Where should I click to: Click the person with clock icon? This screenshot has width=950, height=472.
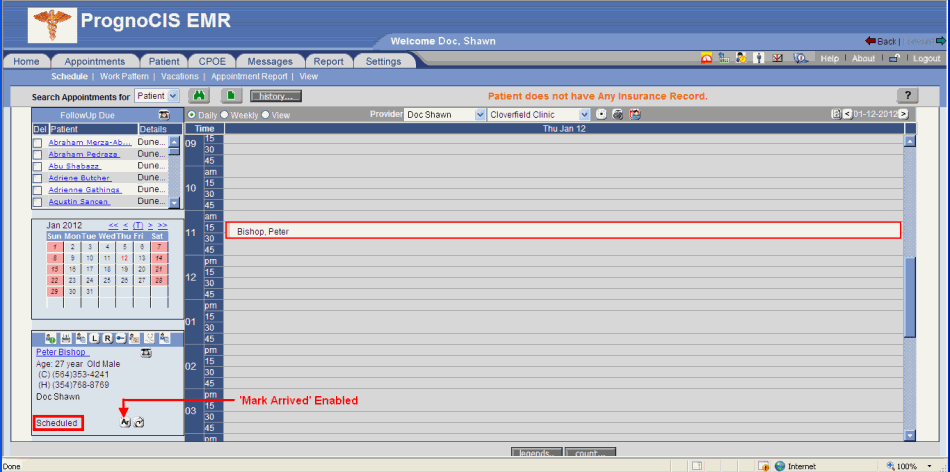(741, 58)
